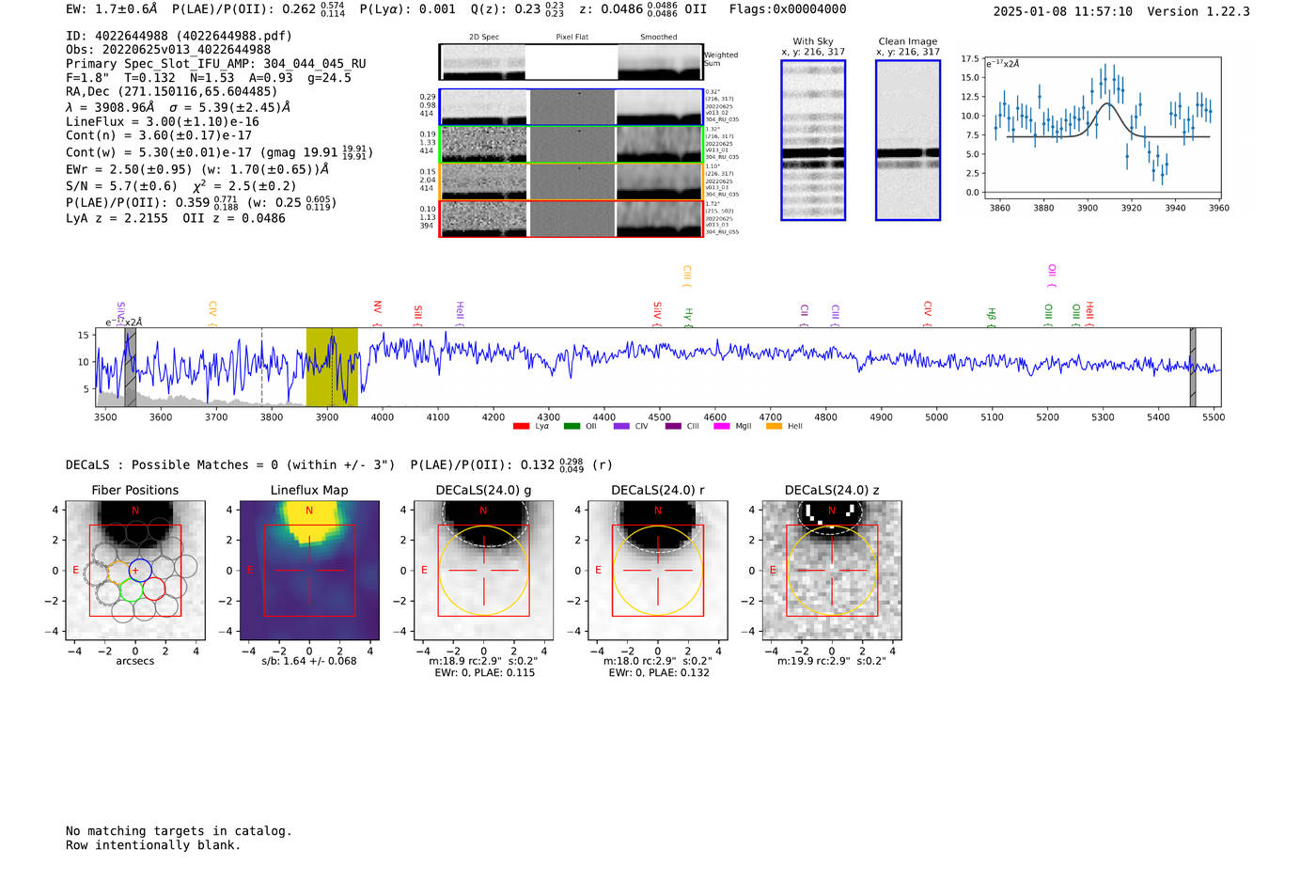
Task: Select the green-bordered 2D spectrum row
Action: [x=572, y=144]
